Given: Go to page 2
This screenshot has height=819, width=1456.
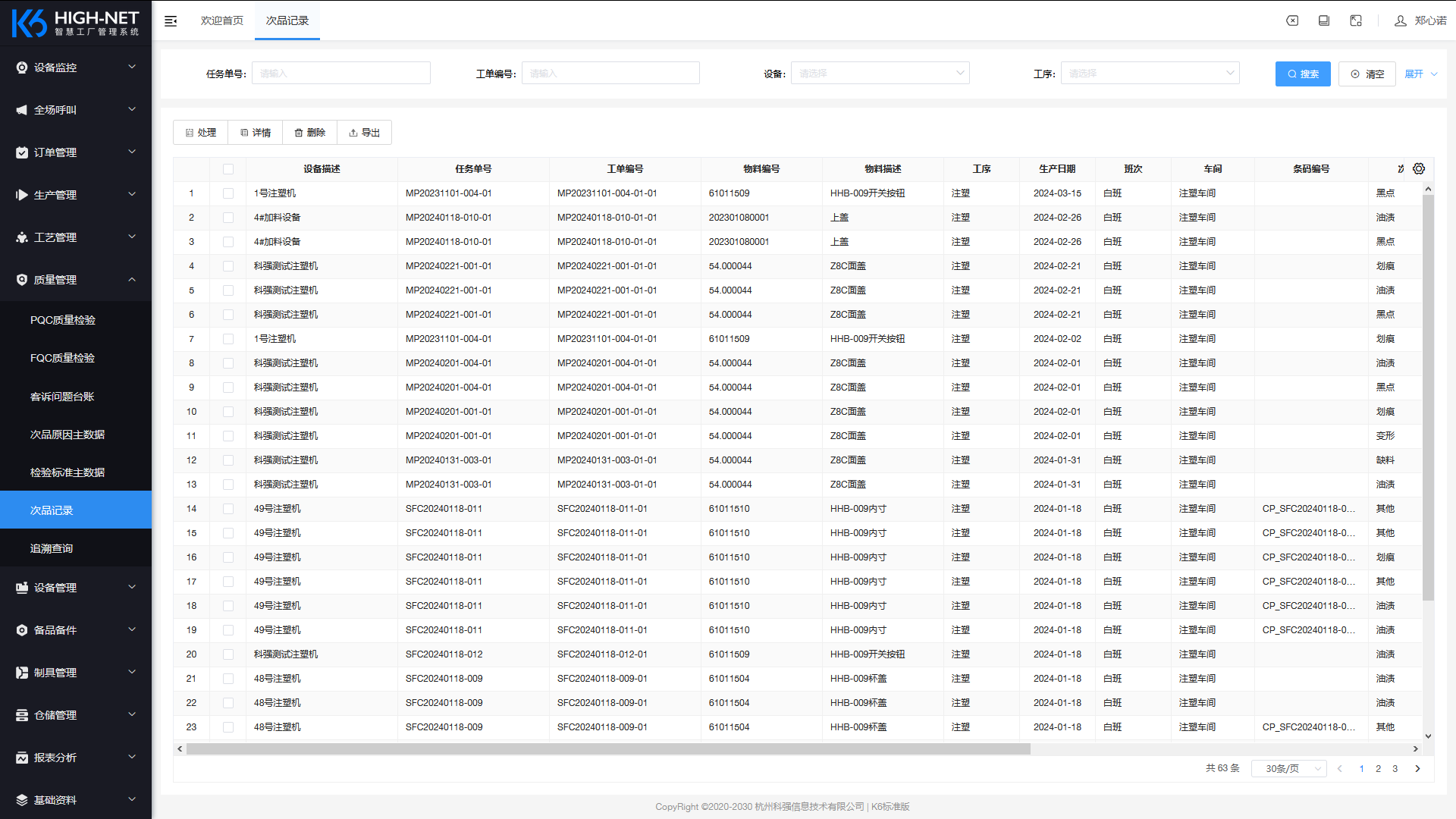Looking at the screenshot, I should tap(1378, 768).
